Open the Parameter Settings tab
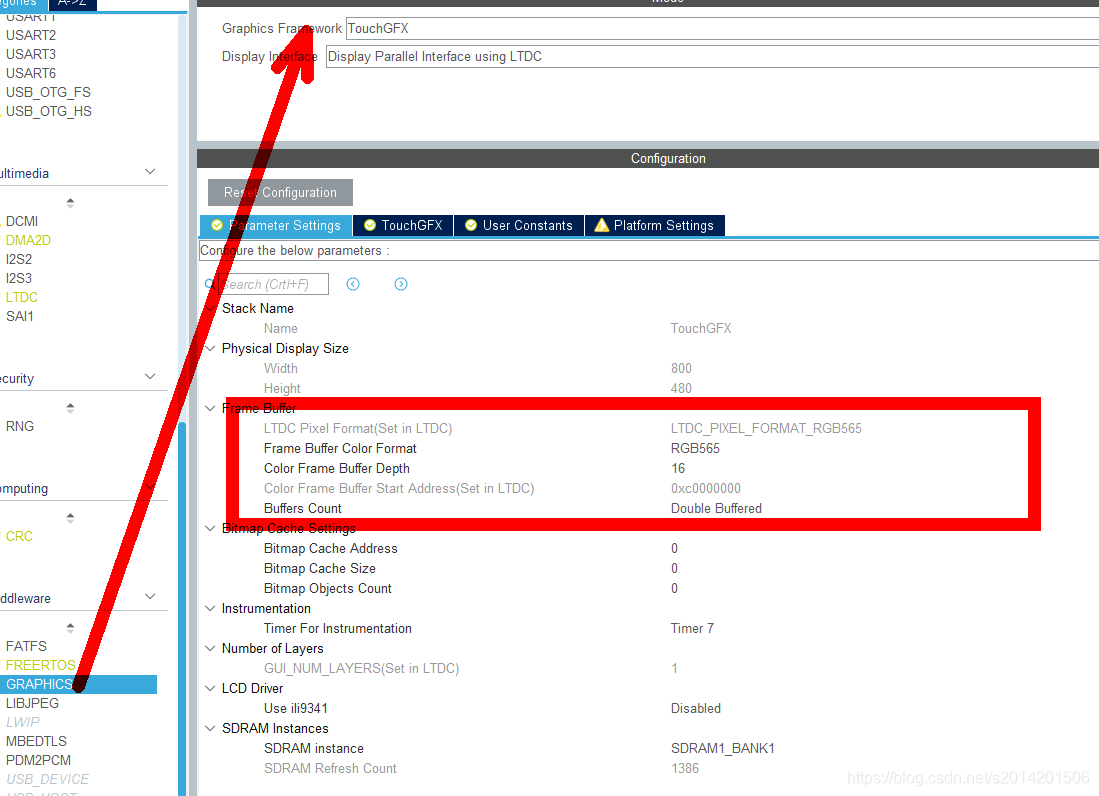Image resolution: width=1099 pixels, height=796 pixels. click(276, 225)
